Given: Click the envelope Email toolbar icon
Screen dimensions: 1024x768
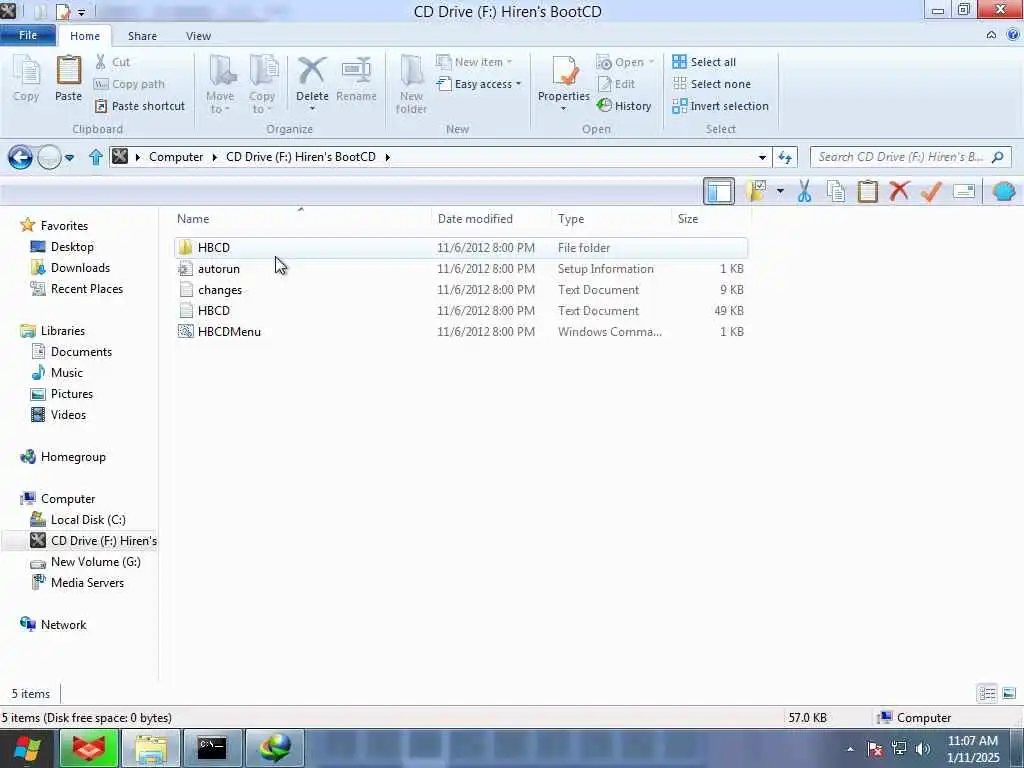Looking at the screenshot, I should point(964,191).
